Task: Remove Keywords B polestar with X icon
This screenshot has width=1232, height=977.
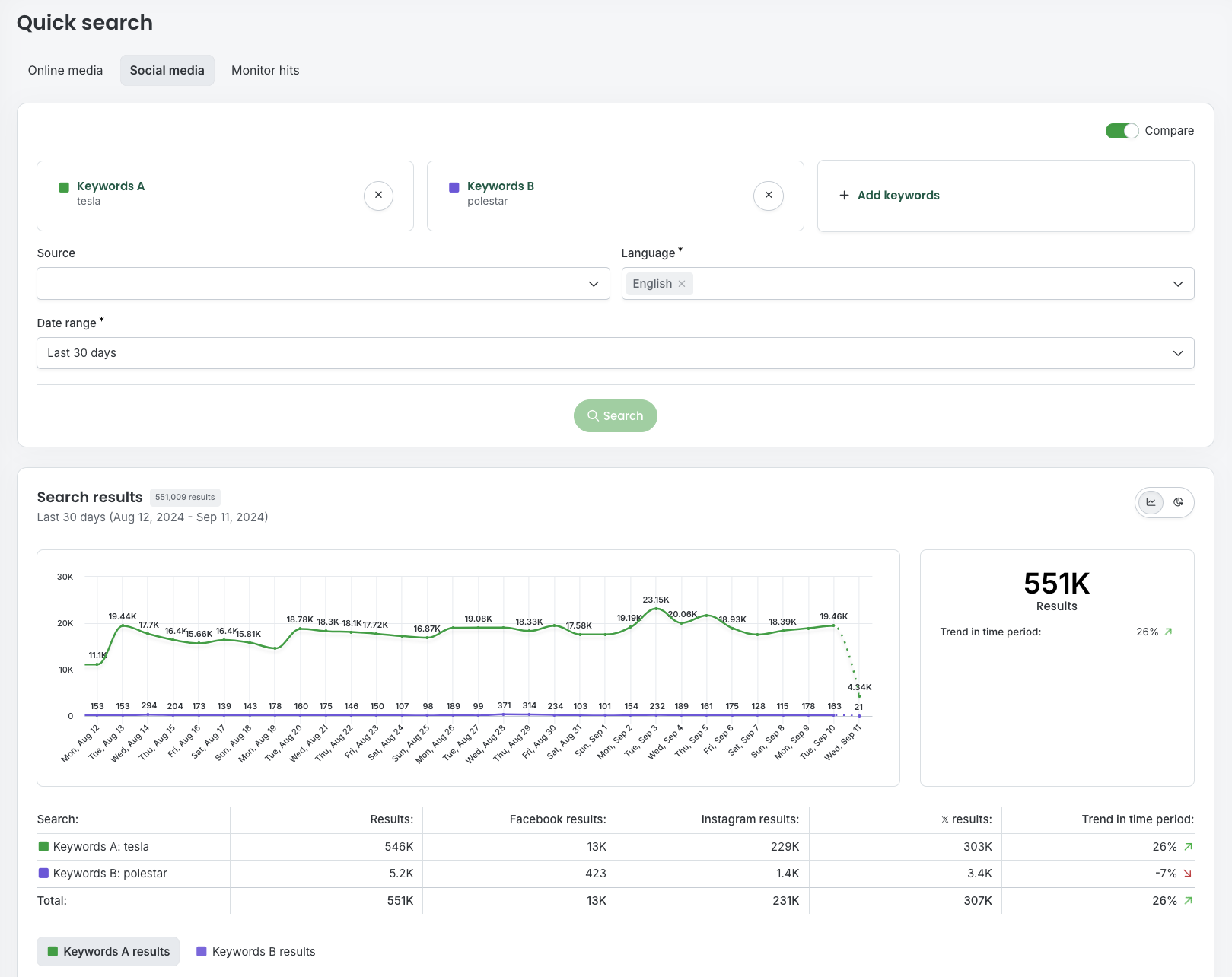Action: [x=768, y=196]
